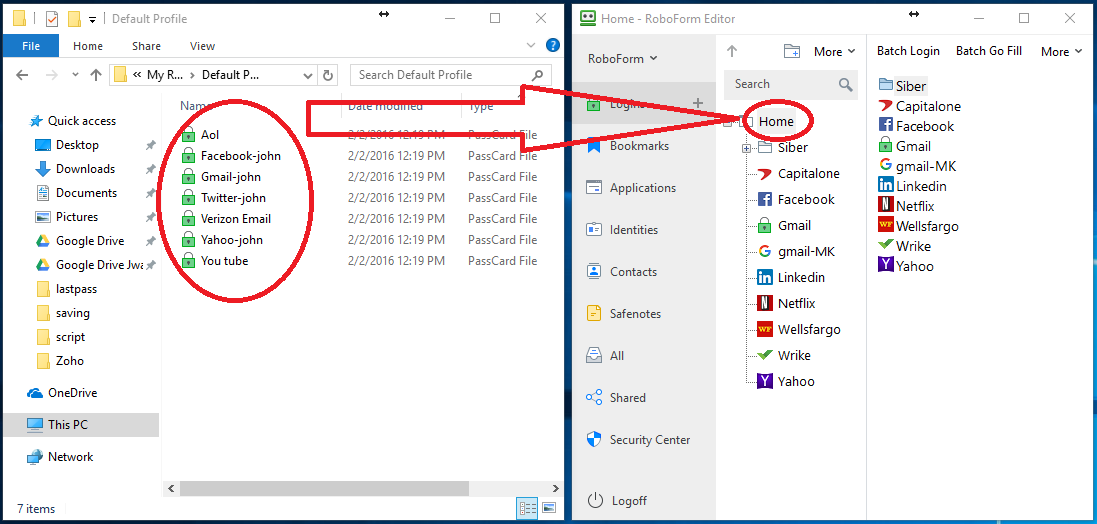Click Explorer up directory arrow
The image size is (1097, 524).
[97, 76]
